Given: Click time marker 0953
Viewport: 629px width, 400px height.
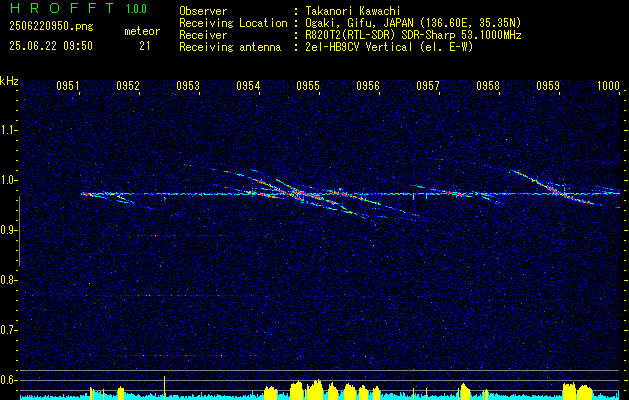Looking at the screenshot, I should 188,85.
